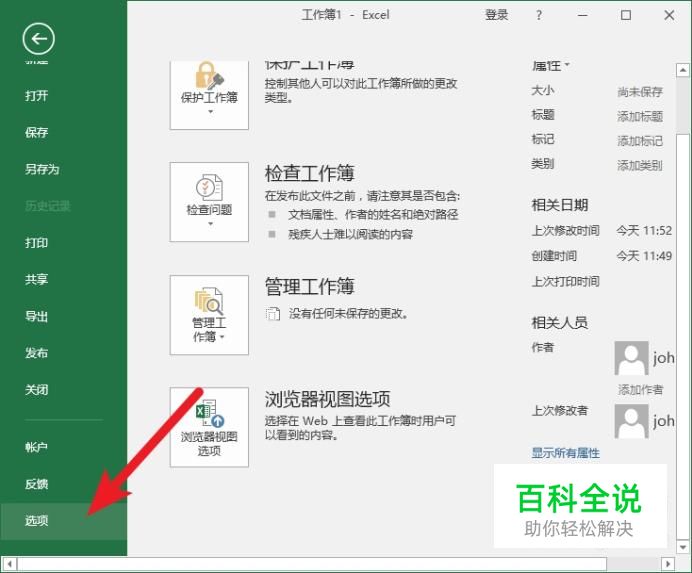Choose 另存为 from the sidebar
Screen dimensions: 692x573
pyautogui.click(x=42, y=169)
